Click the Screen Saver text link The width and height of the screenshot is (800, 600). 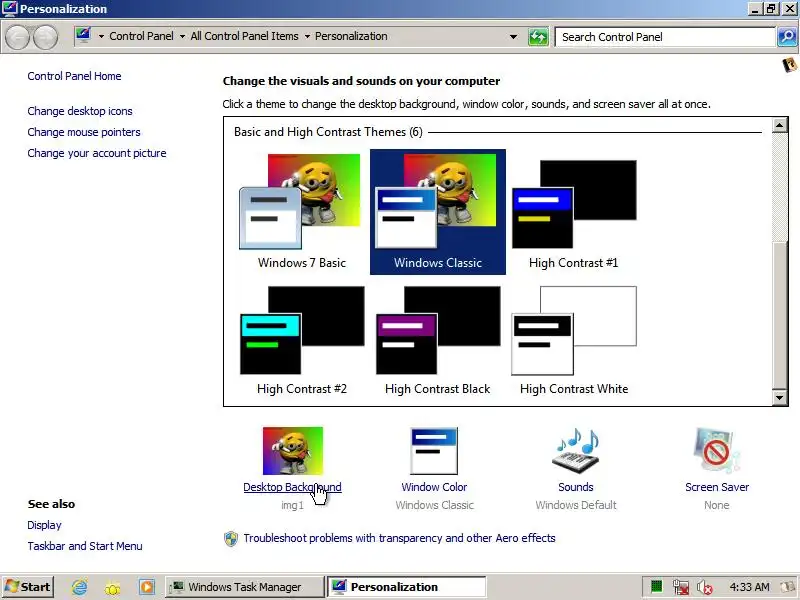(717, 487)
